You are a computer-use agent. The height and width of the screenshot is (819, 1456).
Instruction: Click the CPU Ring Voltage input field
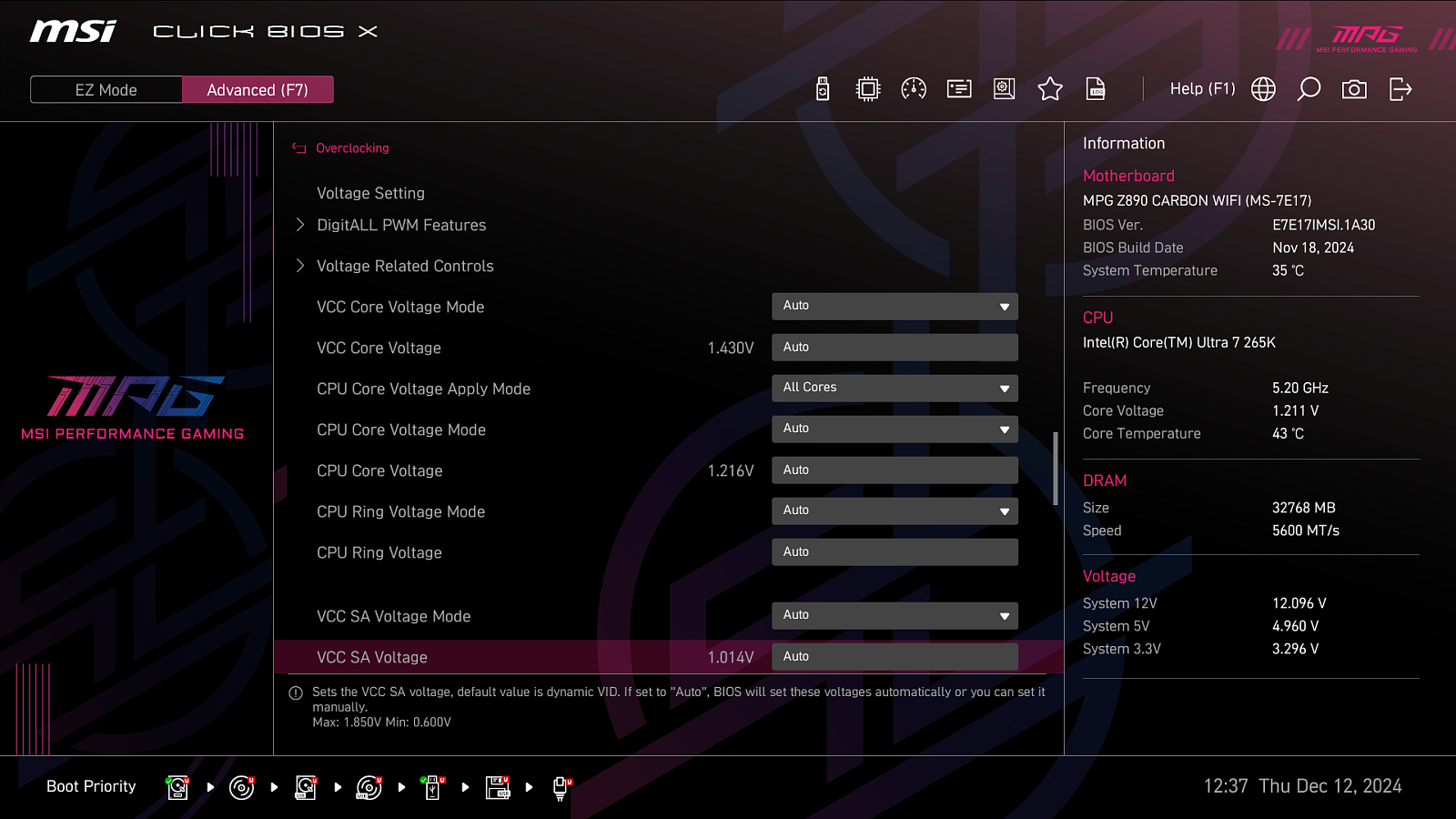(895, 551)
